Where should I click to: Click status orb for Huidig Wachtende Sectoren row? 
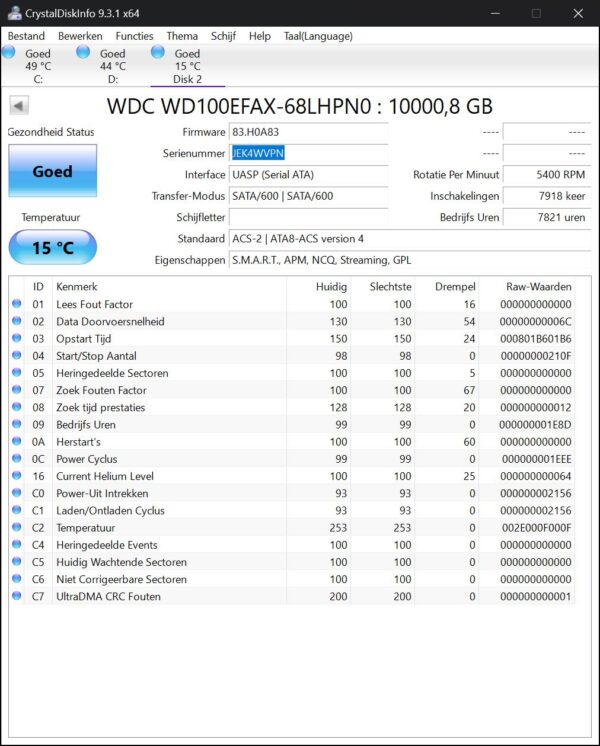[x=17, y=561]
